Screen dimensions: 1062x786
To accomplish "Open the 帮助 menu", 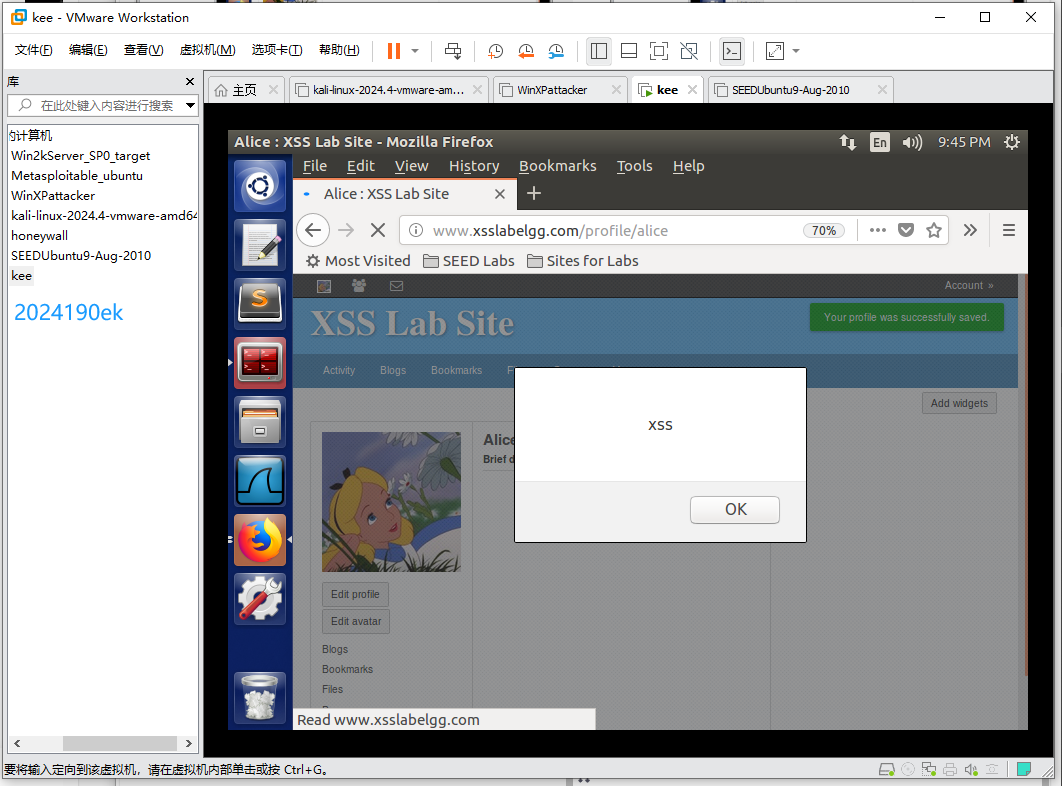I will tap(339, 50).
